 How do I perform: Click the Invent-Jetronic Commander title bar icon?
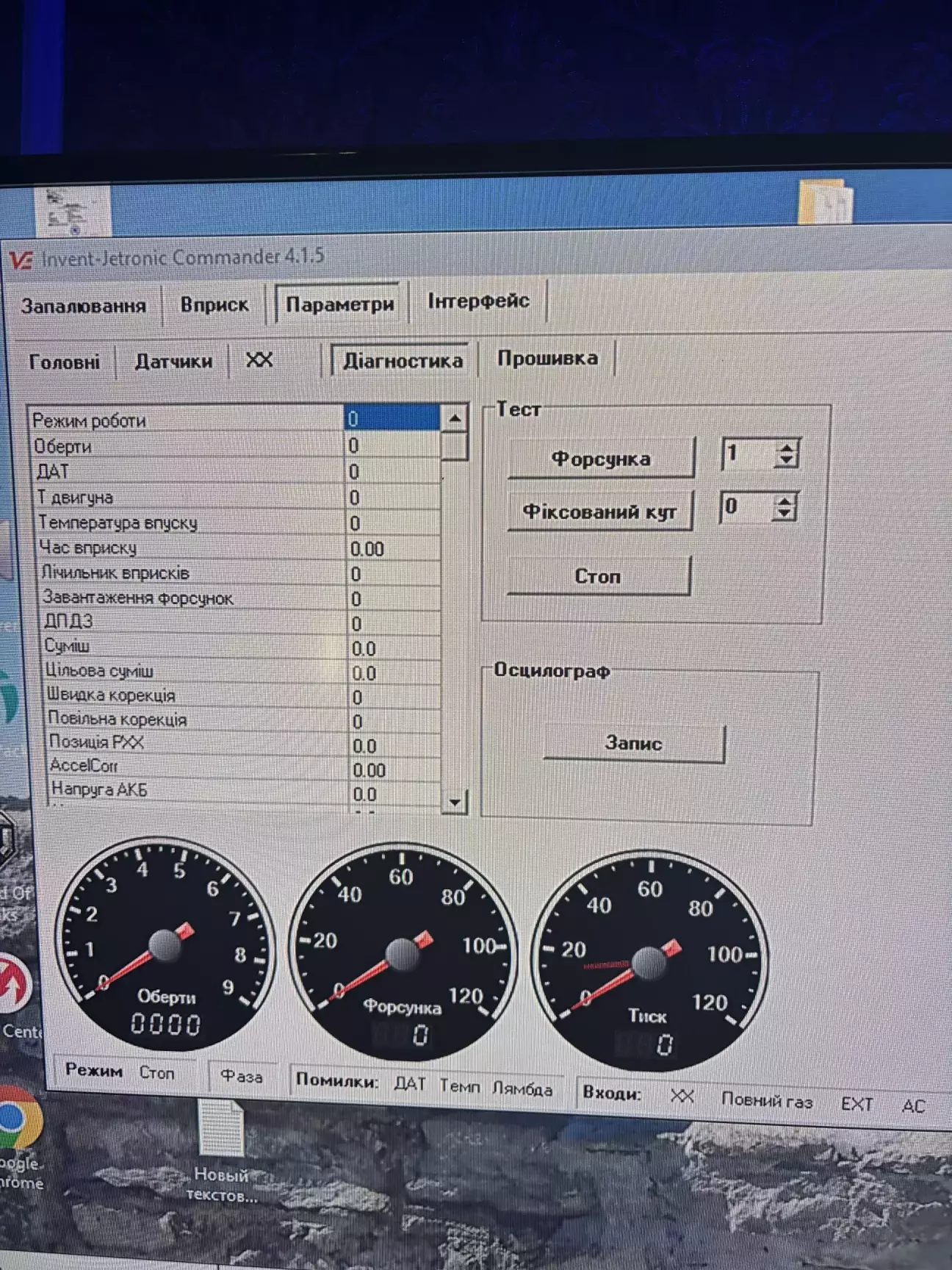(x=21, y=260)
